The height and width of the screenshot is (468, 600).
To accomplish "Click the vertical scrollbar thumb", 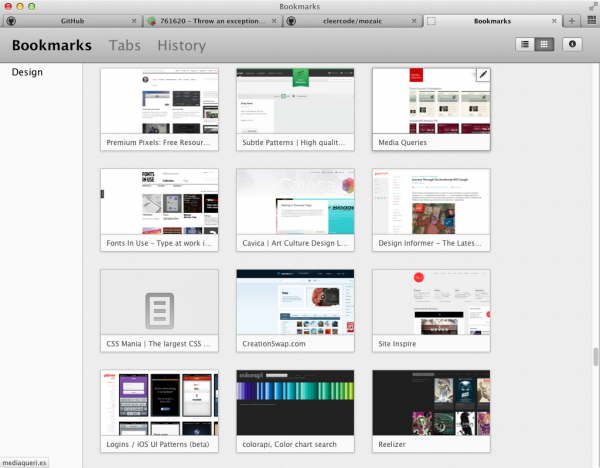I will coord(595,356).
